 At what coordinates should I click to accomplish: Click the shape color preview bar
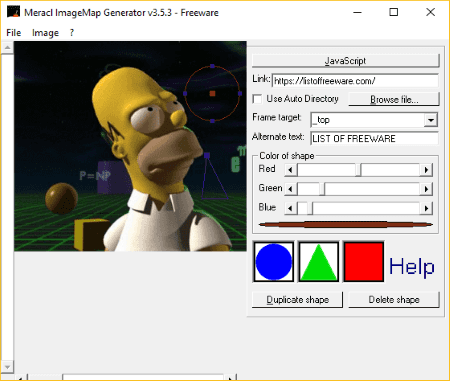pyautogui.click(x=346, y=225)
